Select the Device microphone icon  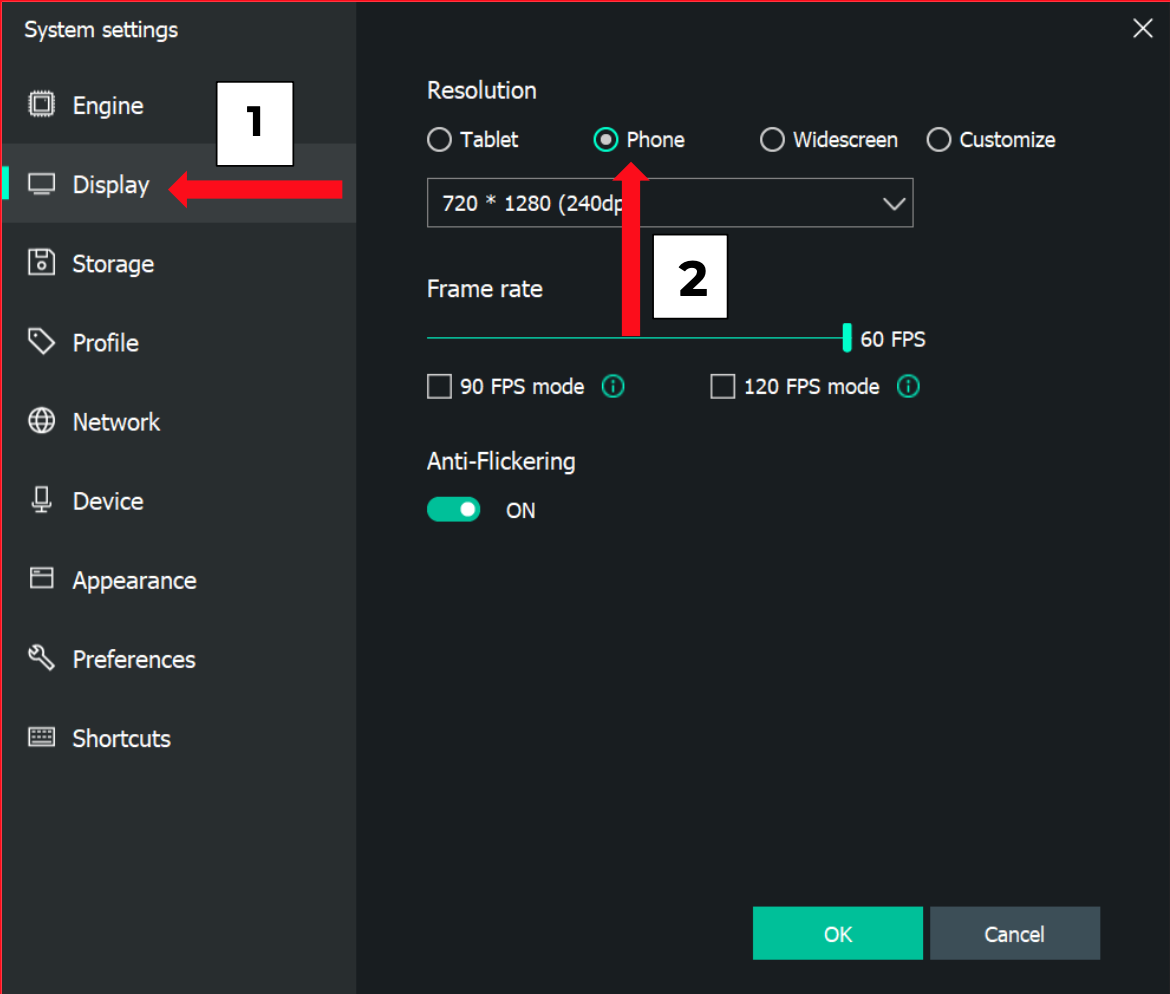41,501
